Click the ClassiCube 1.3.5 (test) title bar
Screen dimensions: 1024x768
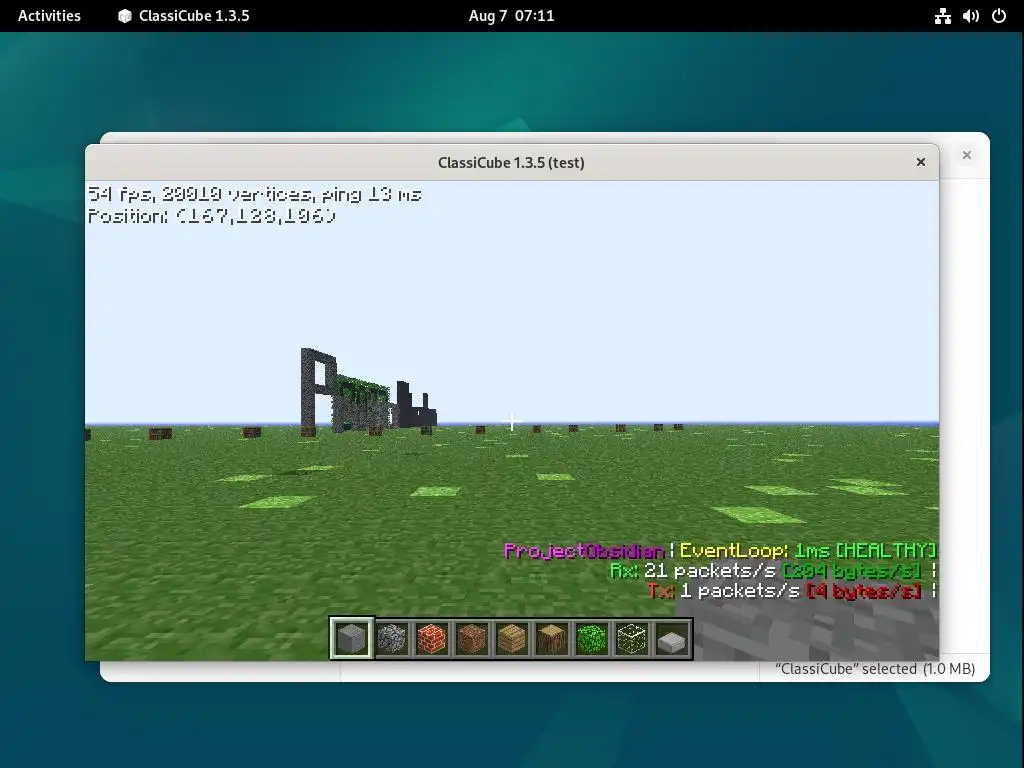click(511, 162)
